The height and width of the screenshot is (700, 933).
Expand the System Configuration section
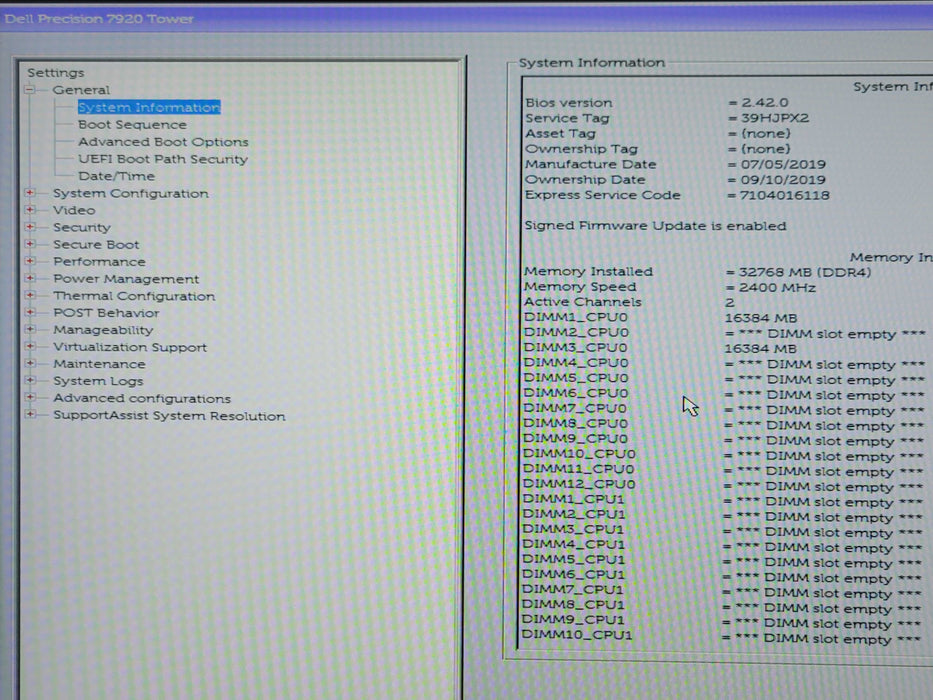(30, 194)
